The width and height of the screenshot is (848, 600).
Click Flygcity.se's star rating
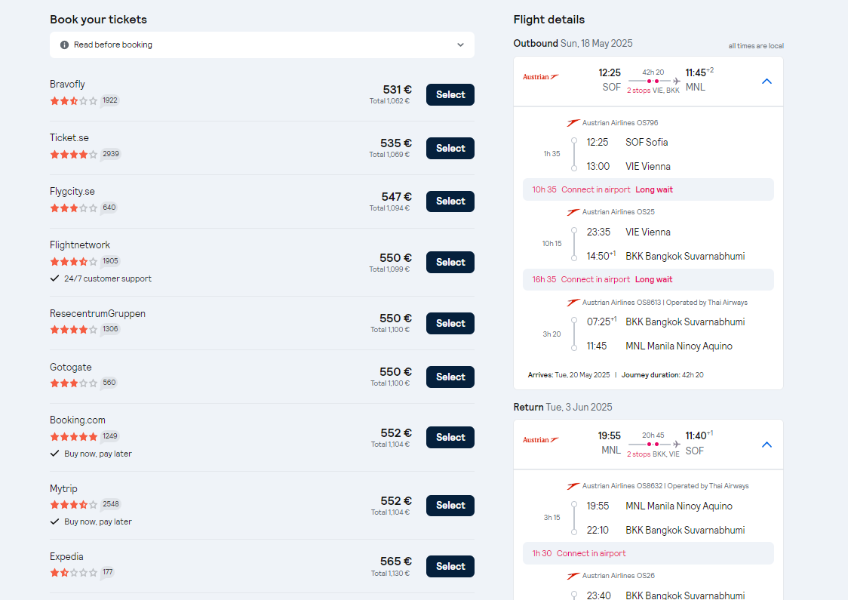point(74,208)
